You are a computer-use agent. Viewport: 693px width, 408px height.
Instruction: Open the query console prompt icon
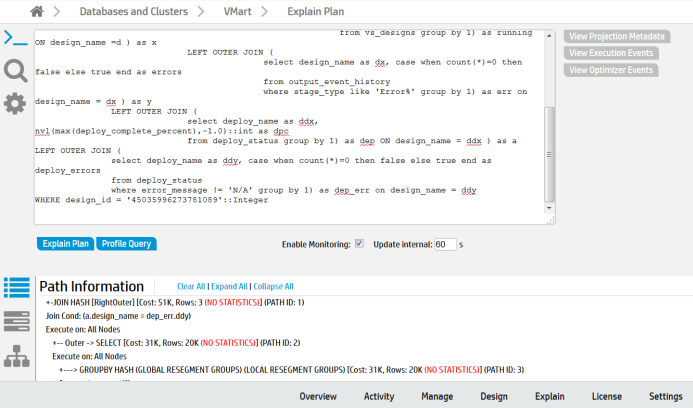(x=15, y=38)
